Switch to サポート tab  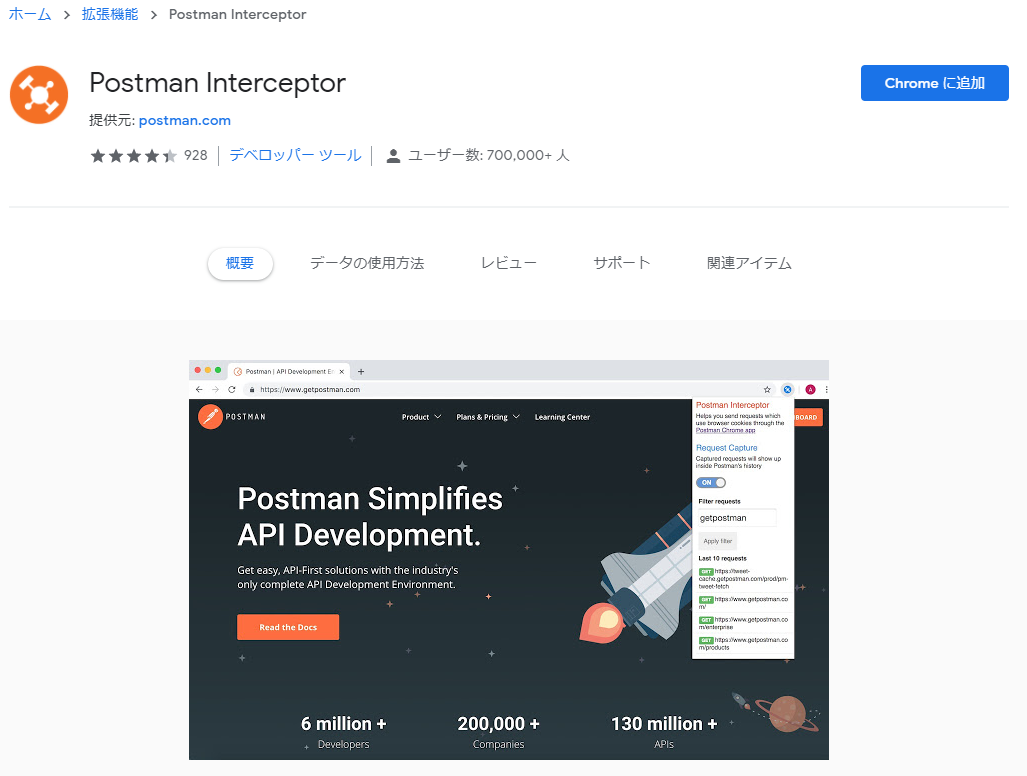pyautogui.click(x=622, y=263)
